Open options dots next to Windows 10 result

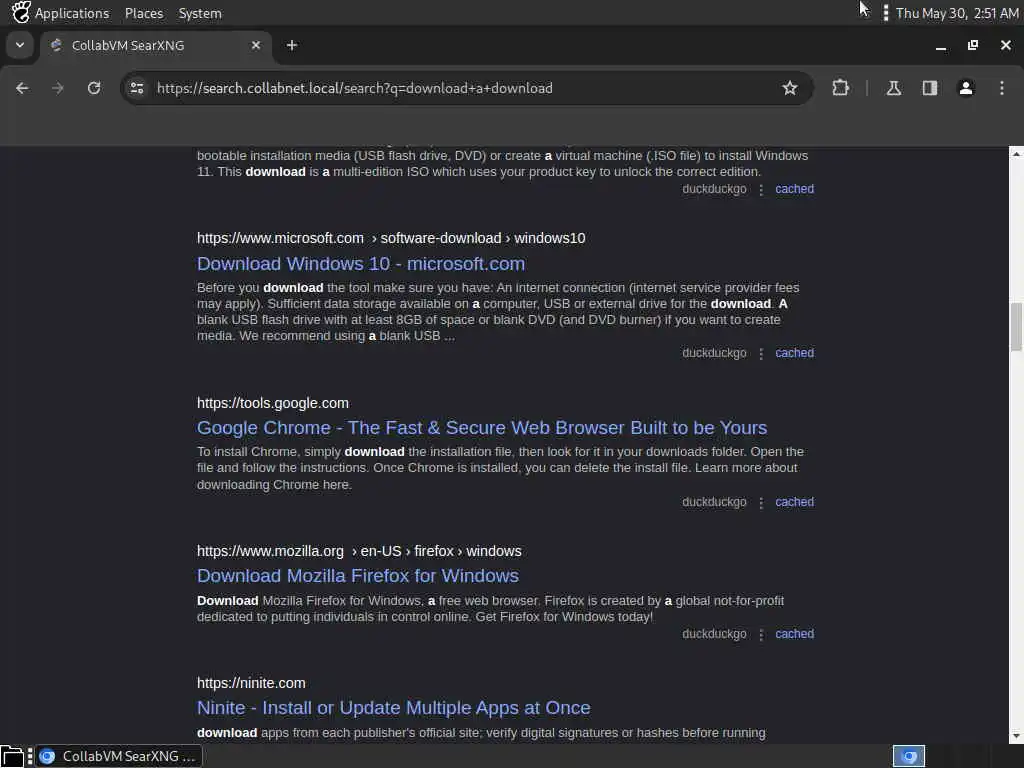click(x=761, y=353)
